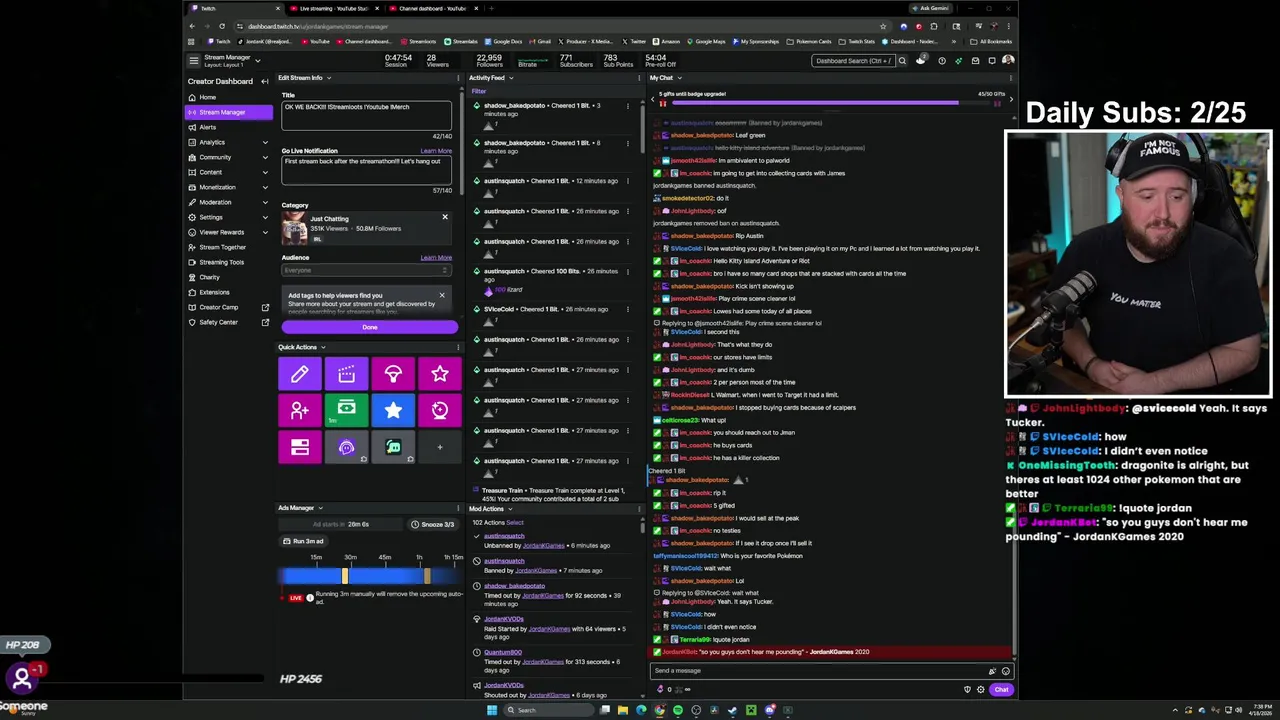Open Streaming Tools in the sidebar
The image size is (1280, 720).
click(228, 262)
